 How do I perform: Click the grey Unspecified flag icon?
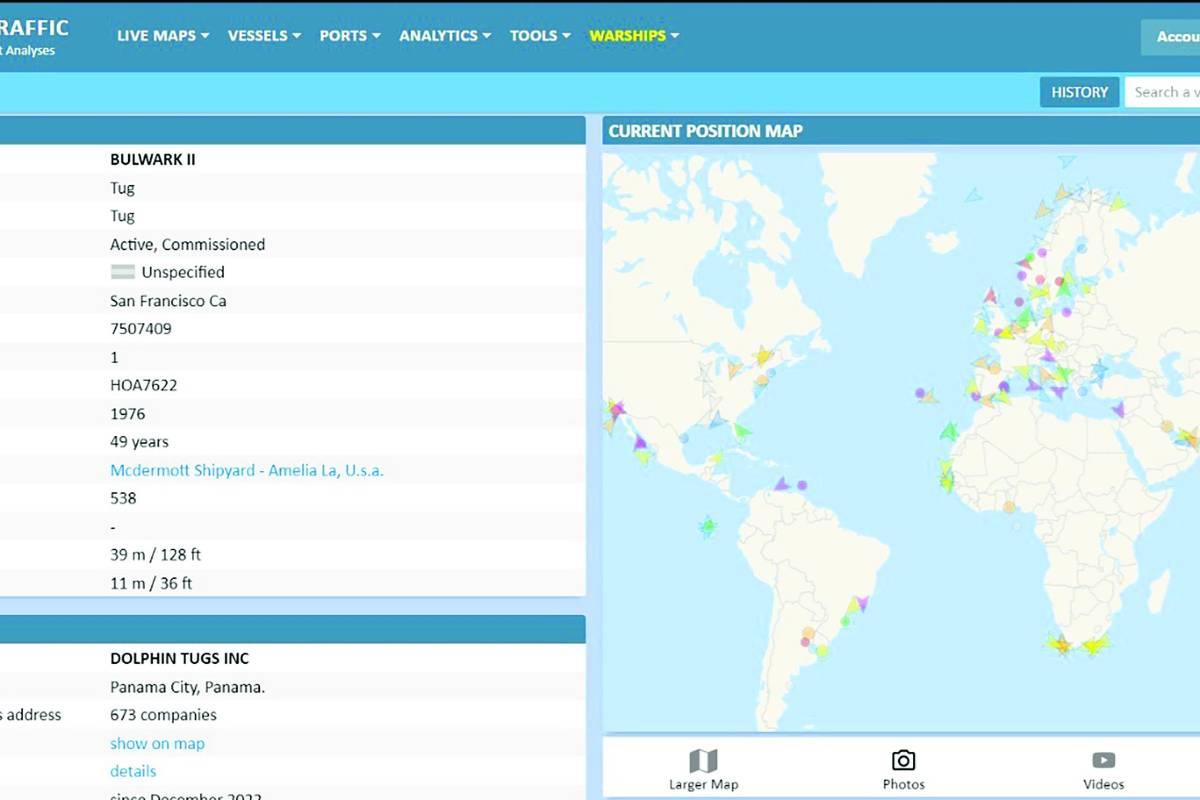click(x=122, y=272)
